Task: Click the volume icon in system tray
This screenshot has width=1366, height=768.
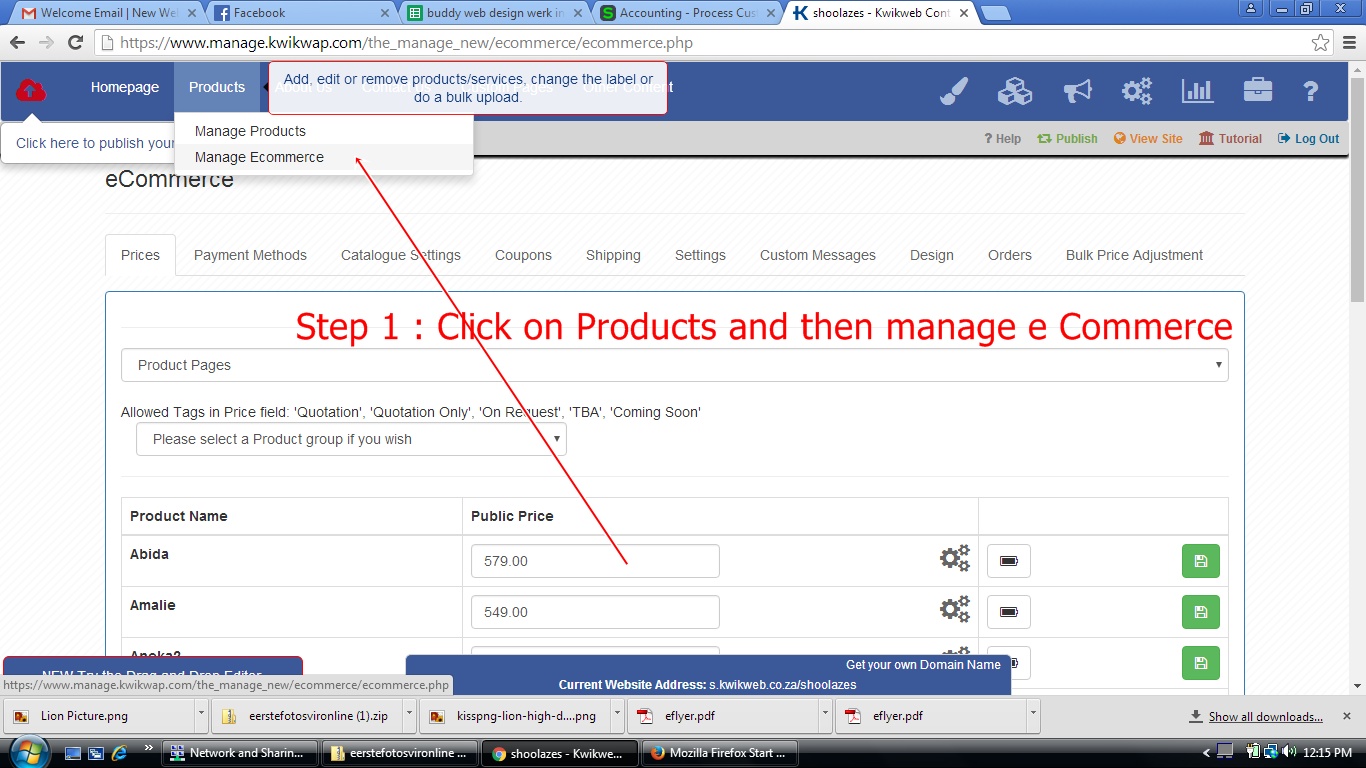Action: (1287, 752)
